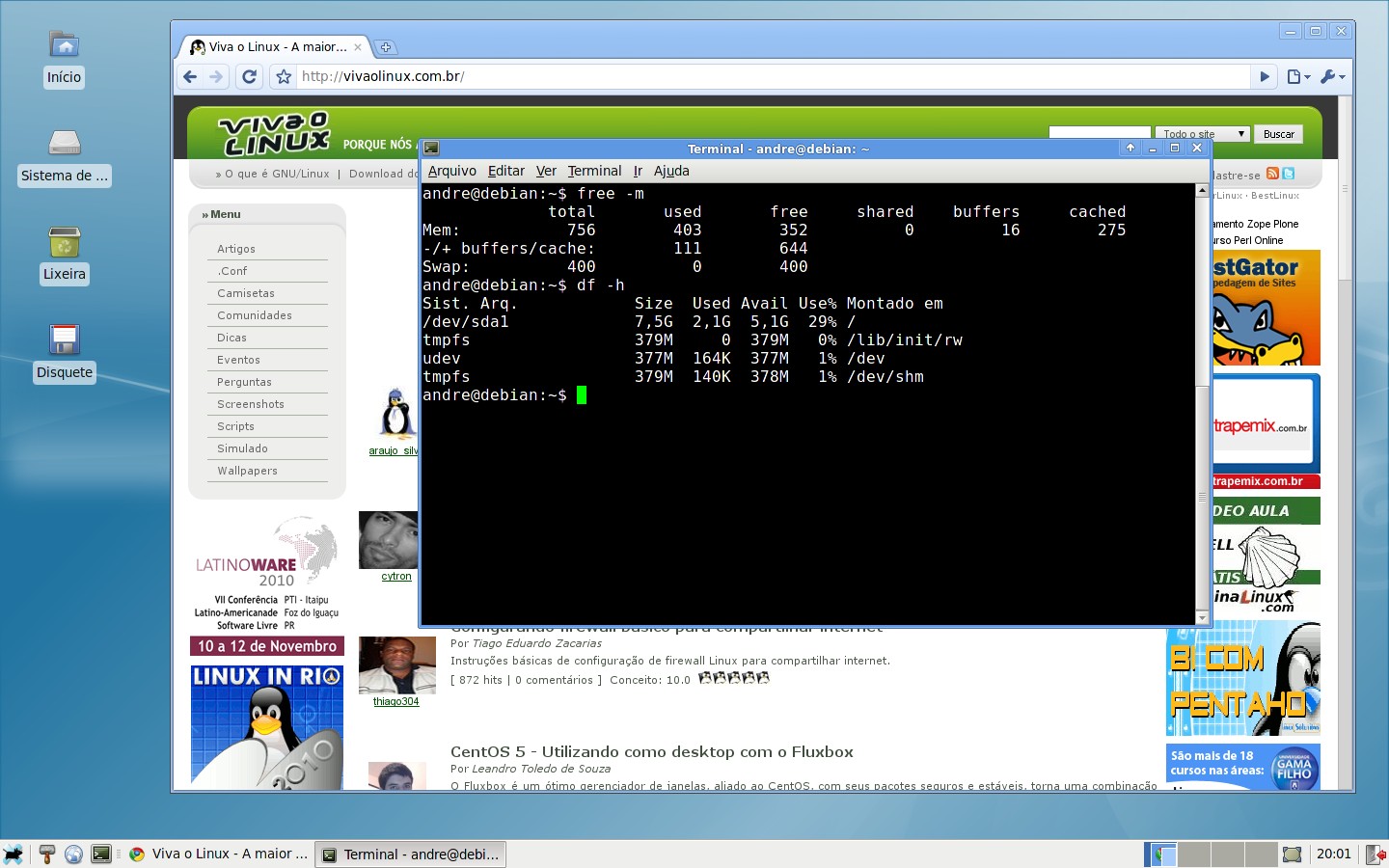Click the clock showing 20:01

(1334, 854)
